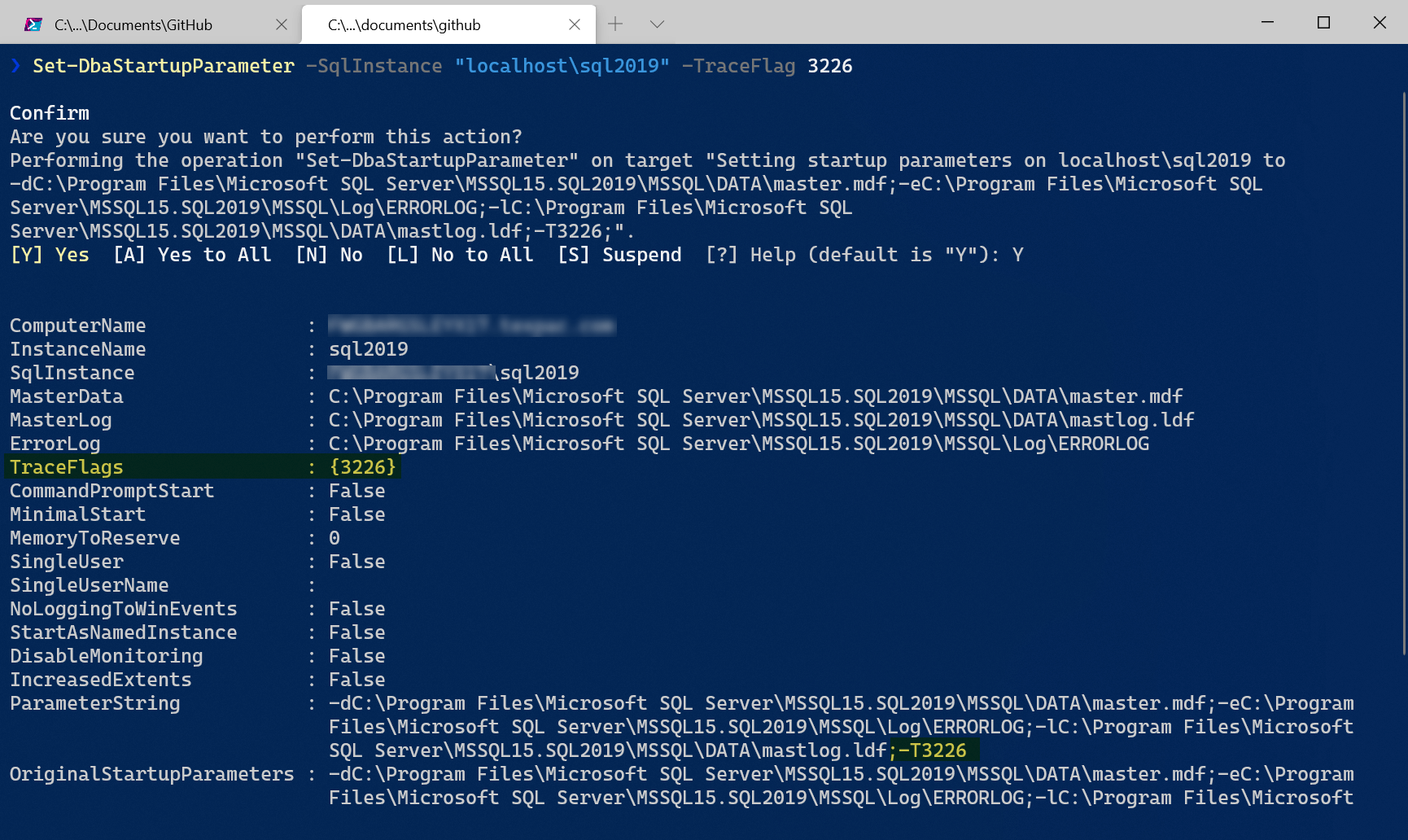Click the highlighted {3226} trace flag value

pos(362,467)
